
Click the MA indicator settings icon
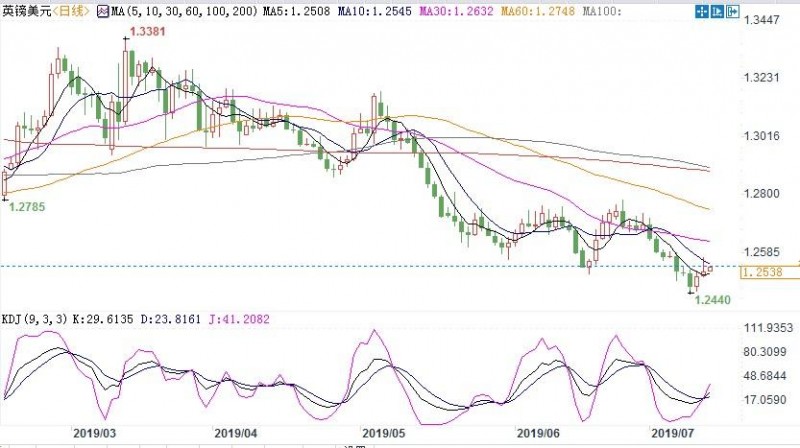(x=103, y=11)
